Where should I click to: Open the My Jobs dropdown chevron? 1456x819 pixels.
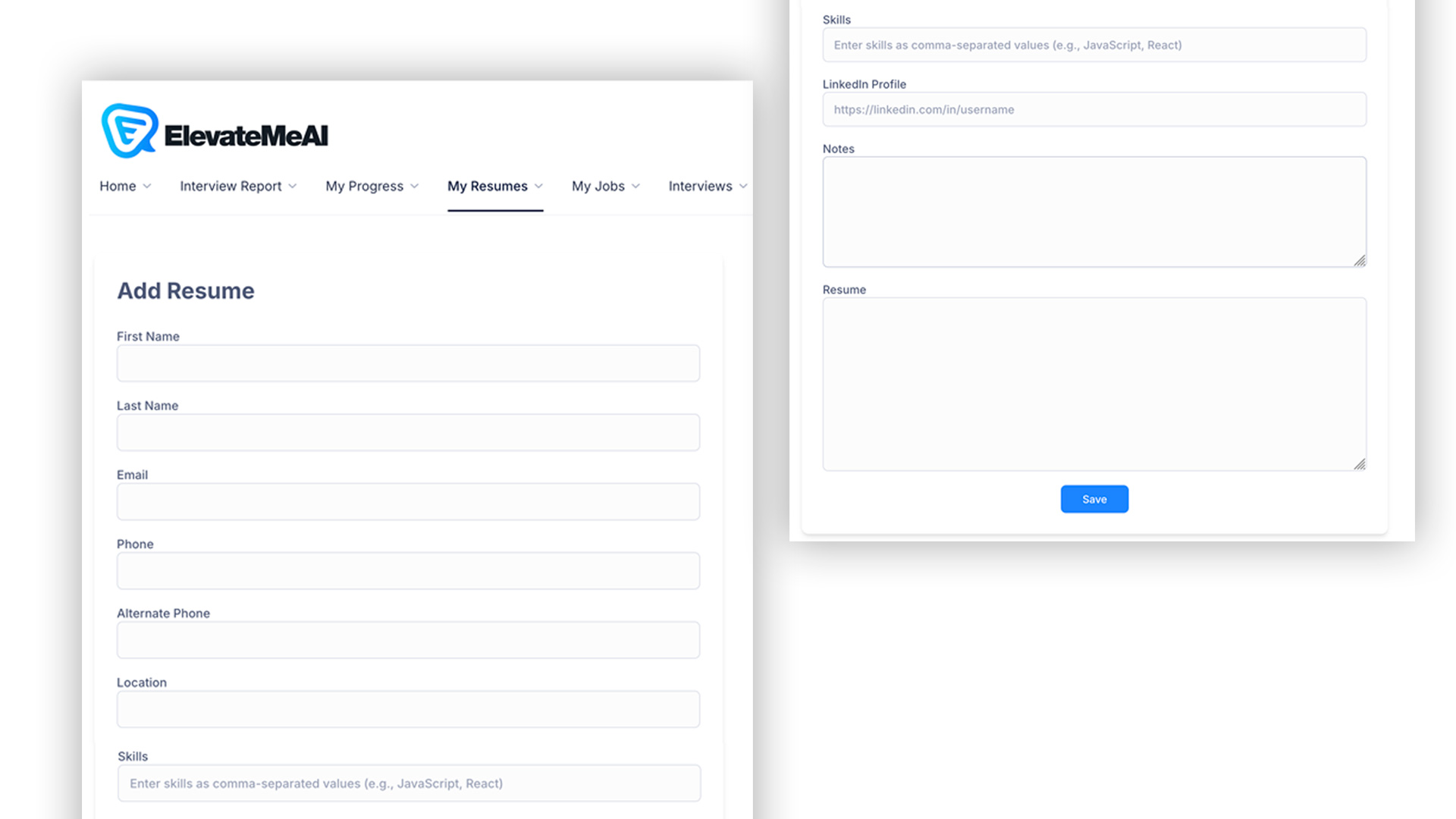(636, 187)
